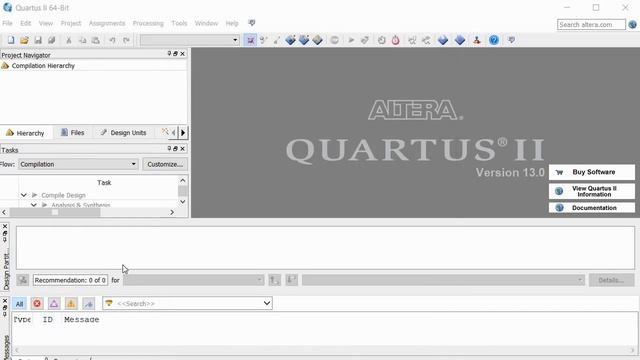
Task: Open the View menu
Action: coord(46,23)
